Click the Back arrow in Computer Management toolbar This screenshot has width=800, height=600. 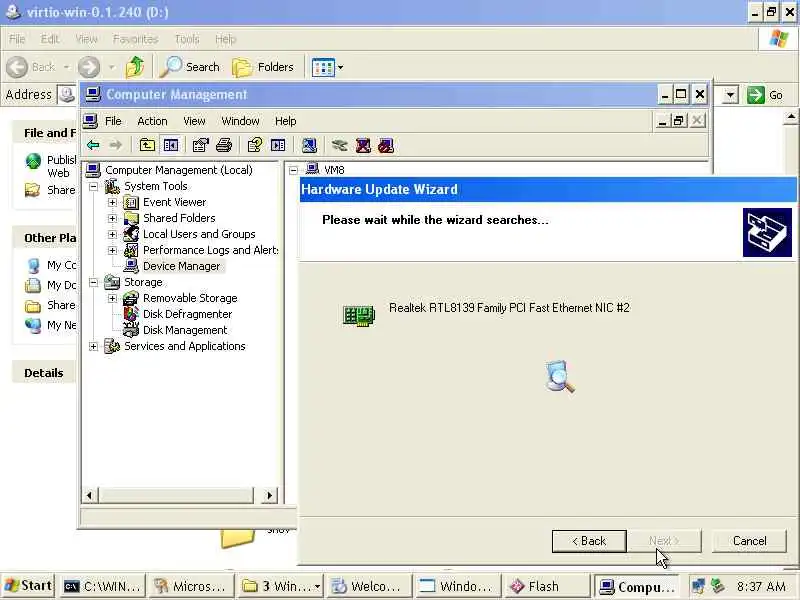(x=93, y=145)
